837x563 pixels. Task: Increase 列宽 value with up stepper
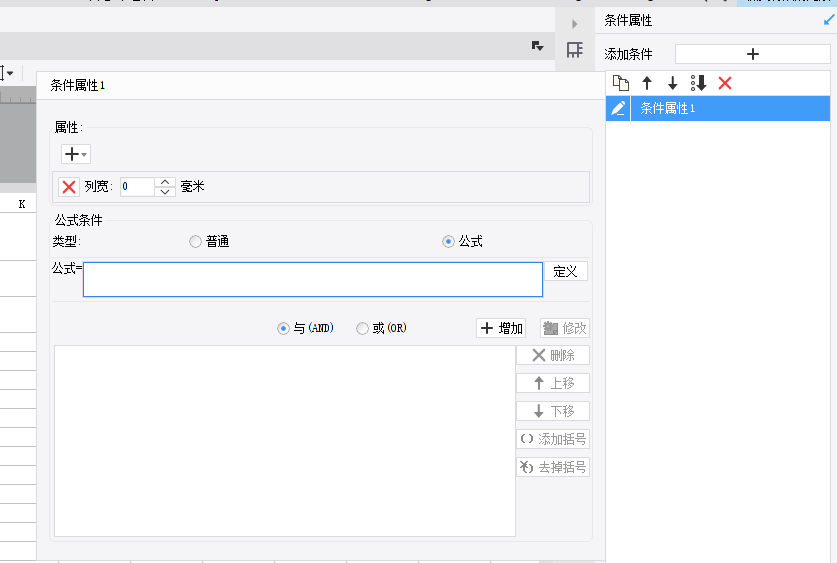pyautogui.click(x=165, y=182)
